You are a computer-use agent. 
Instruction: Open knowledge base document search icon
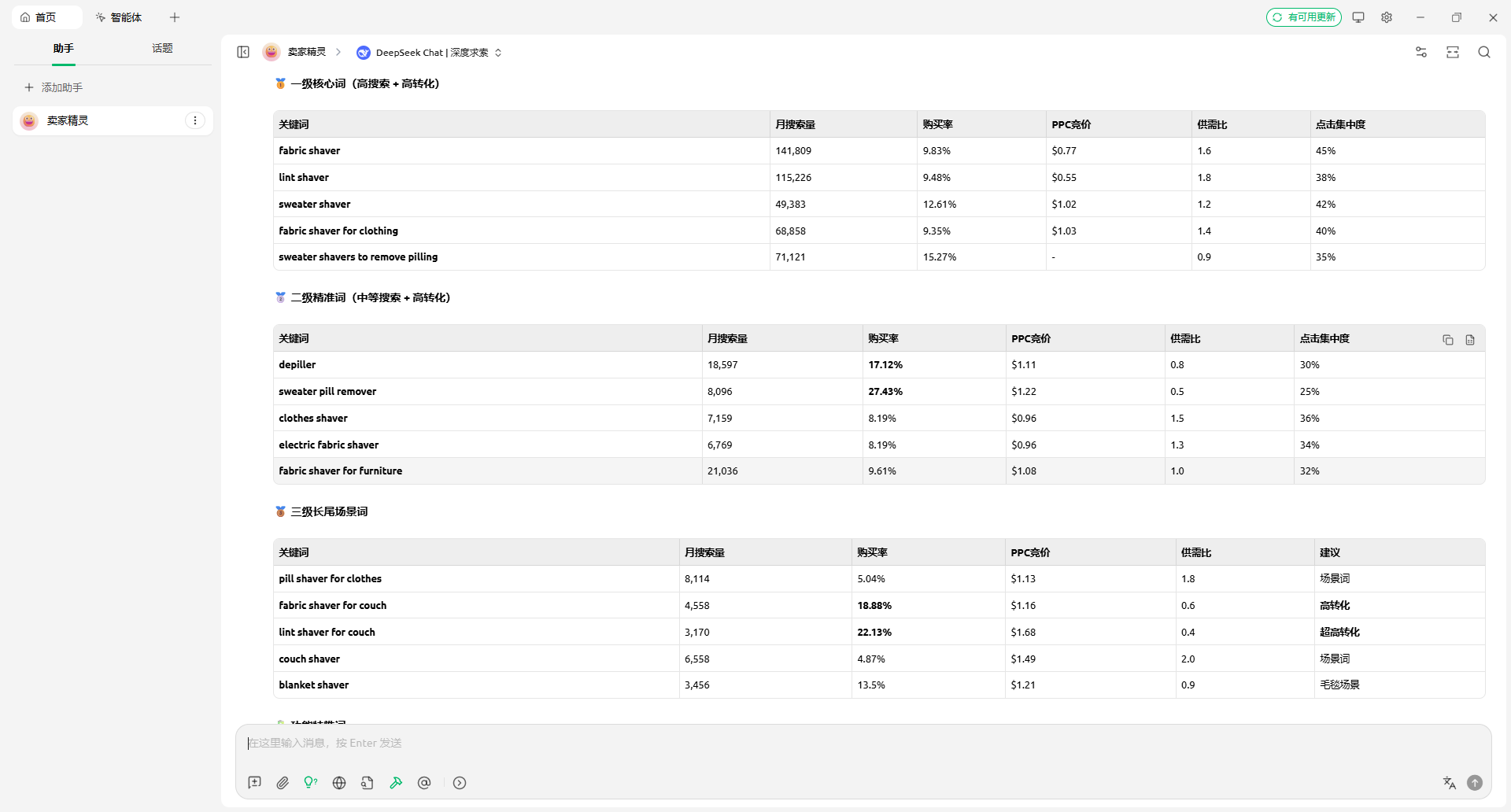[368, 783]
